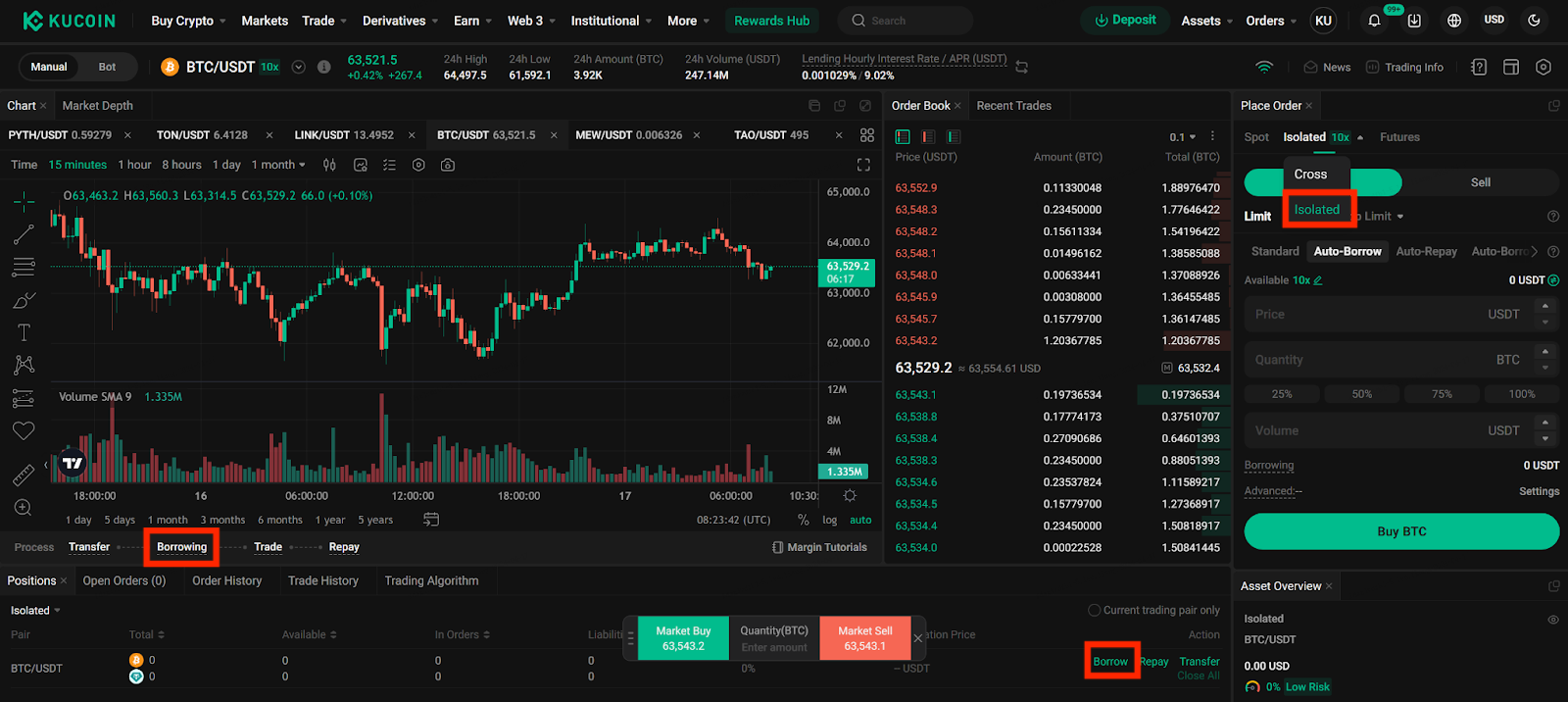Open the Trade History tab
The image size is (1568, 702).
click(x=323, y=580)
